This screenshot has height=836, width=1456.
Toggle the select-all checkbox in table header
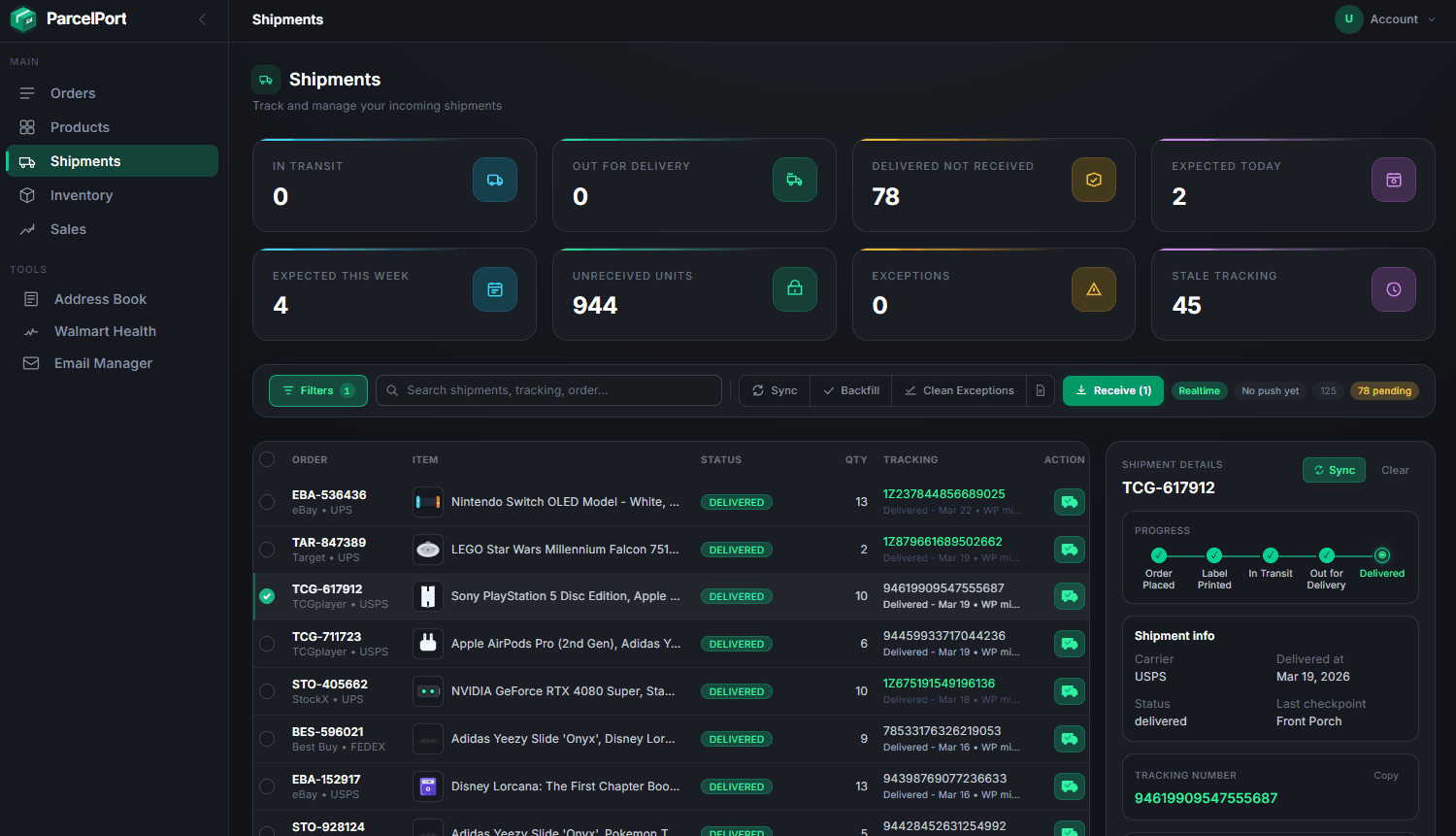267,459
